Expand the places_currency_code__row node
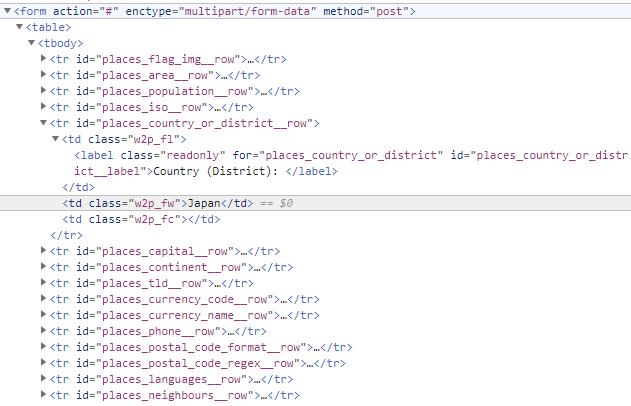Screen dimensions: 631x406 tap(43, 299)
